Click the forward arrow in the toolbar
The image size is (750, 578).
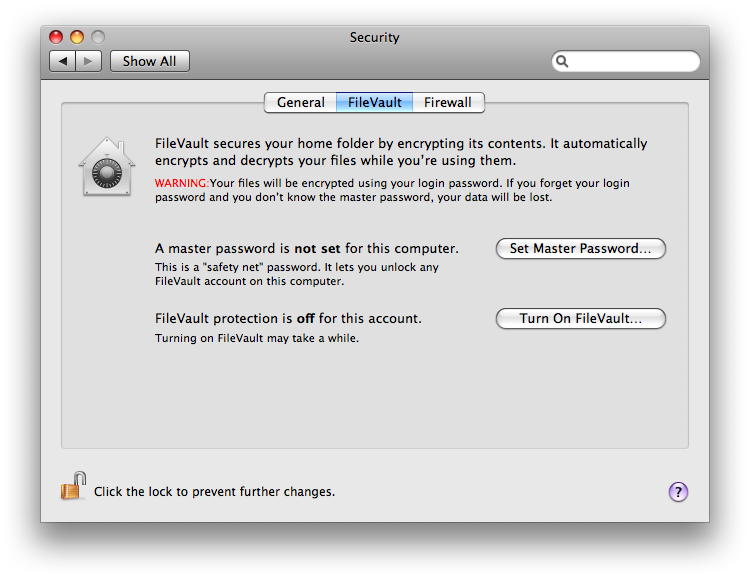88,61
